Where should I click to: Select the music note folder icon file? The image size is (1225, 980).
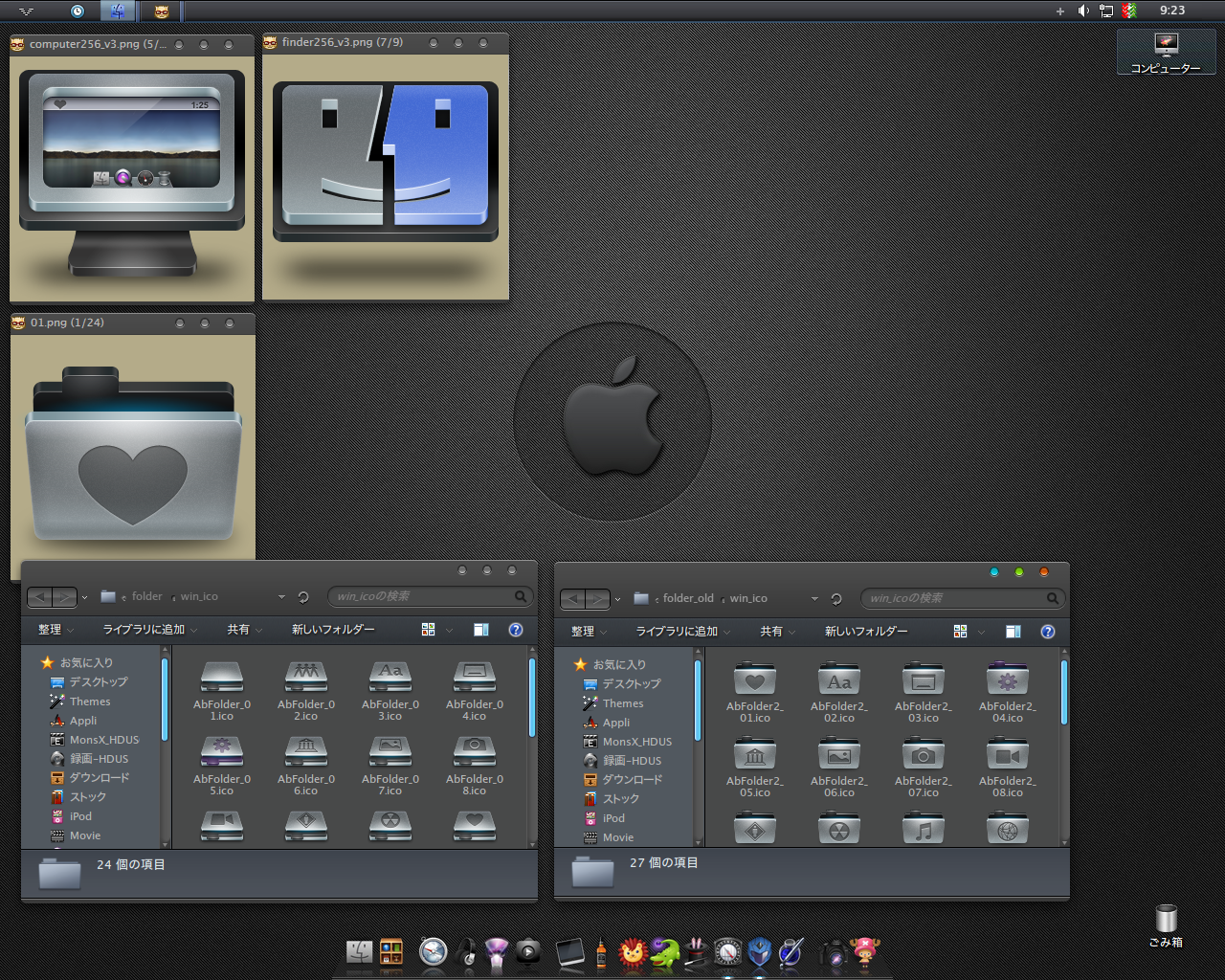tap(924, 828)
